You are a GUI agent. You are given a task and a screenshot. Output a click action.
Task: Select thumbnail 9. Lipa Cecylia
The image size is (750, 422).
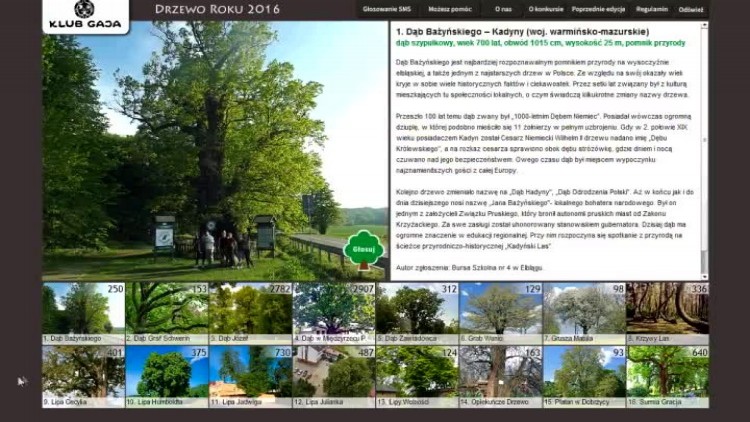(83, 377)
